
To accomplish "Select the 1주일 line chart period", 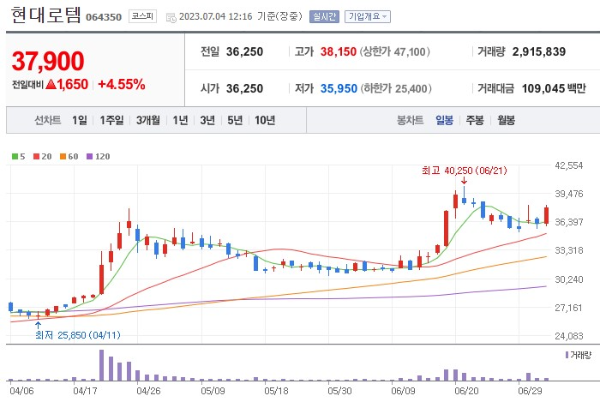I will pos(112,120).
